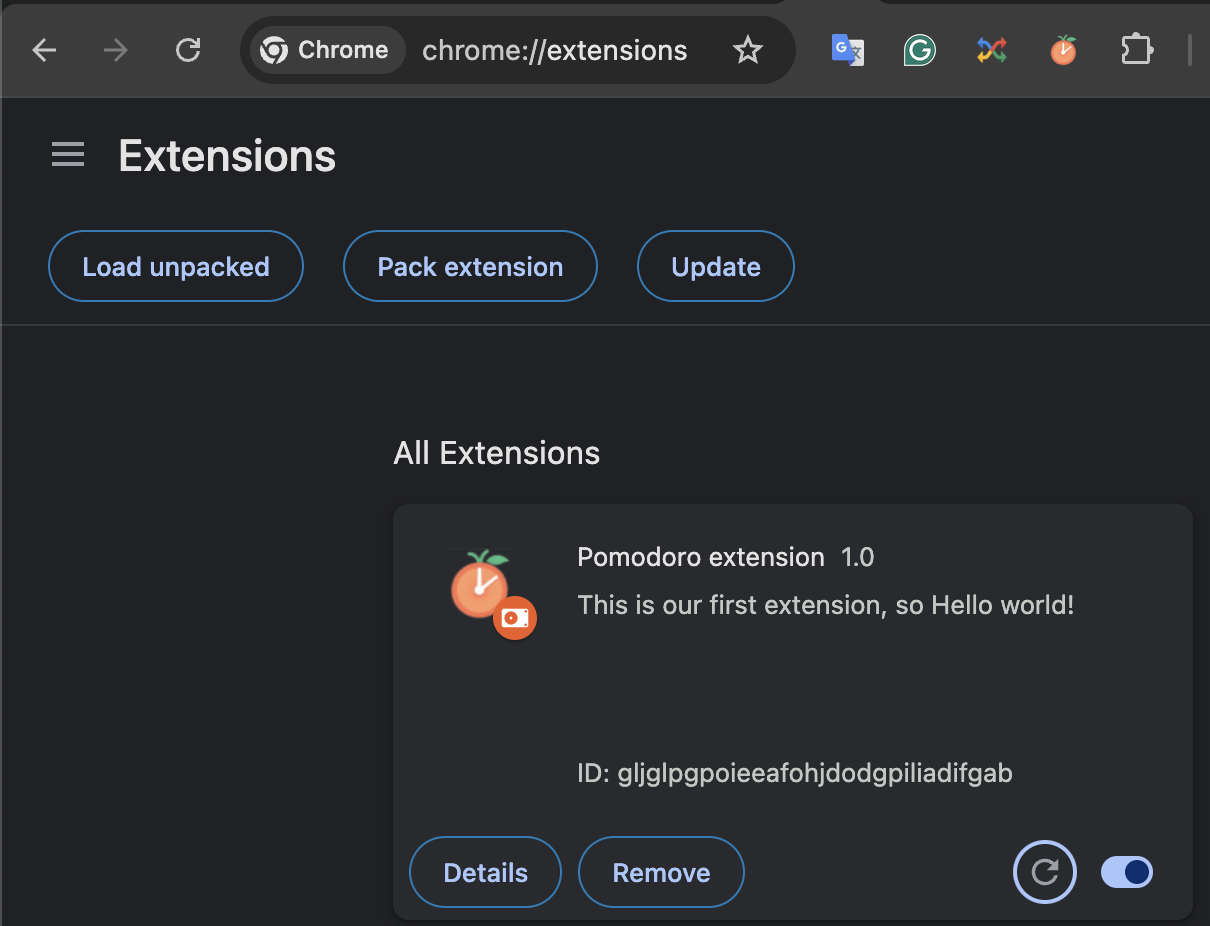Click the unpacked-extension badge on tomato icon
Viewport: 1210px width, 926px height.
(515, 618)
